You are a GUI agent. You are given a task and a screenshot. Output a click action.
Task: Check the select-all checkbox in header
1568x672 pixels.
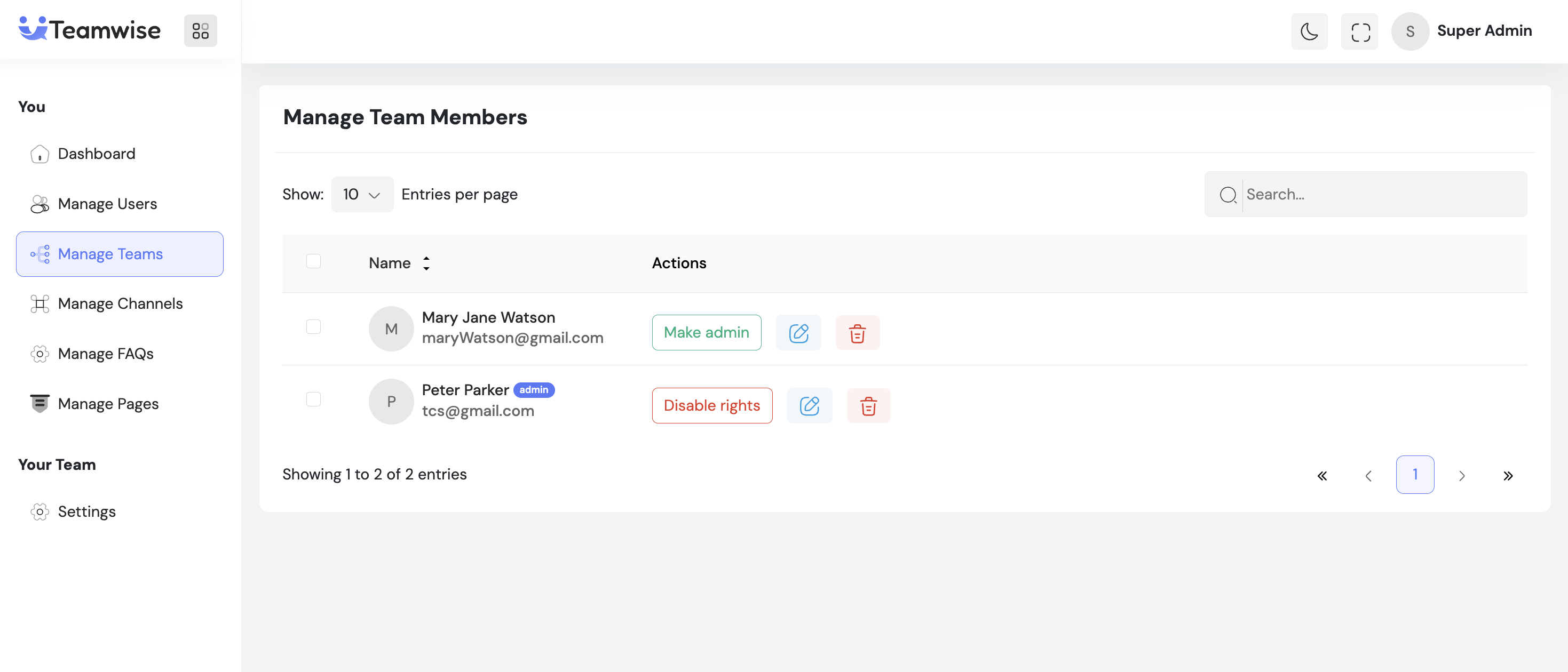(313, 261)
